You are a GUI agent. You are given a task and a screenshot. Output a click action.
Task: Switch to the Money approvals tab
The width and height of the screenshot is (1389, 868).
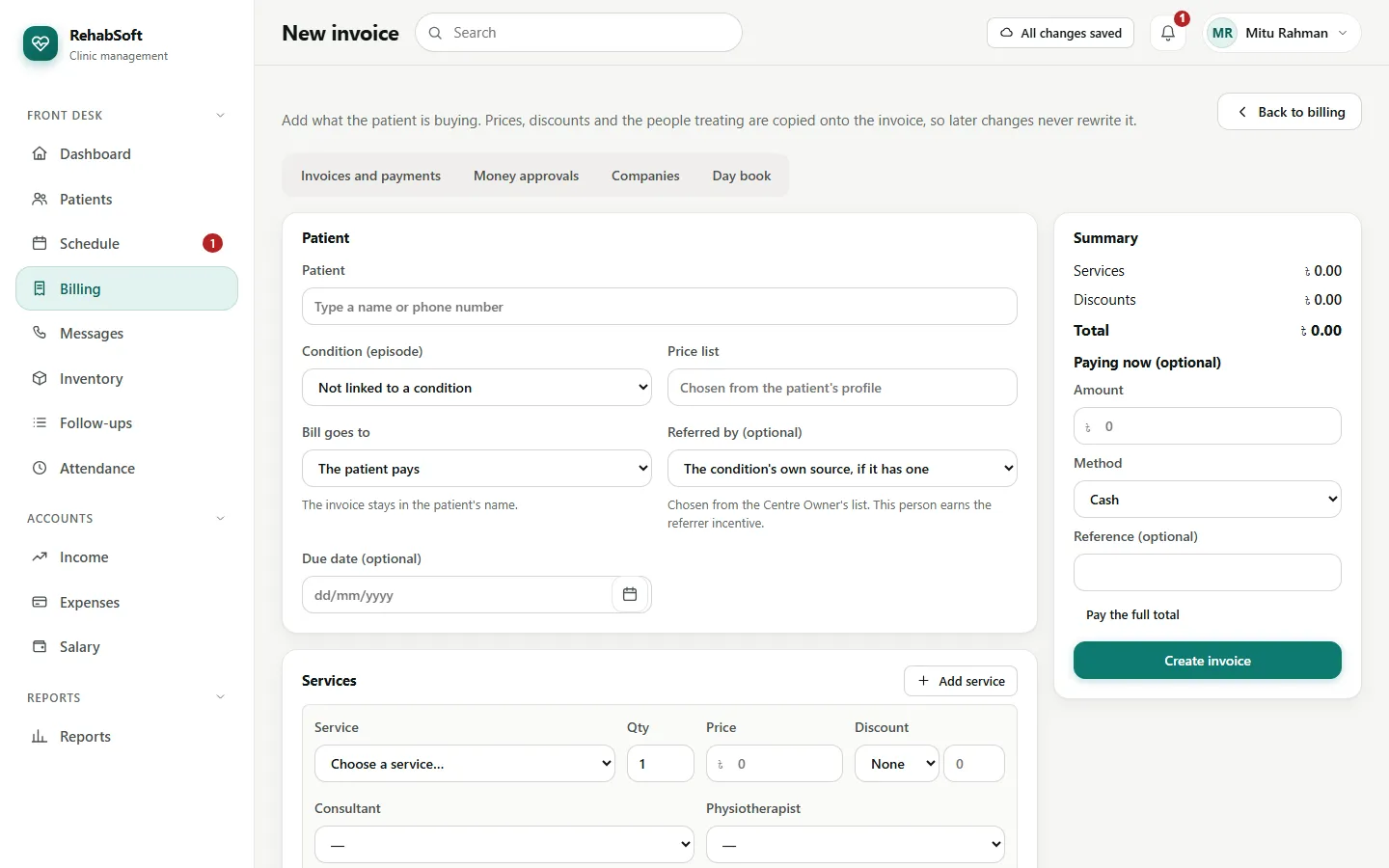pos(526,176)
